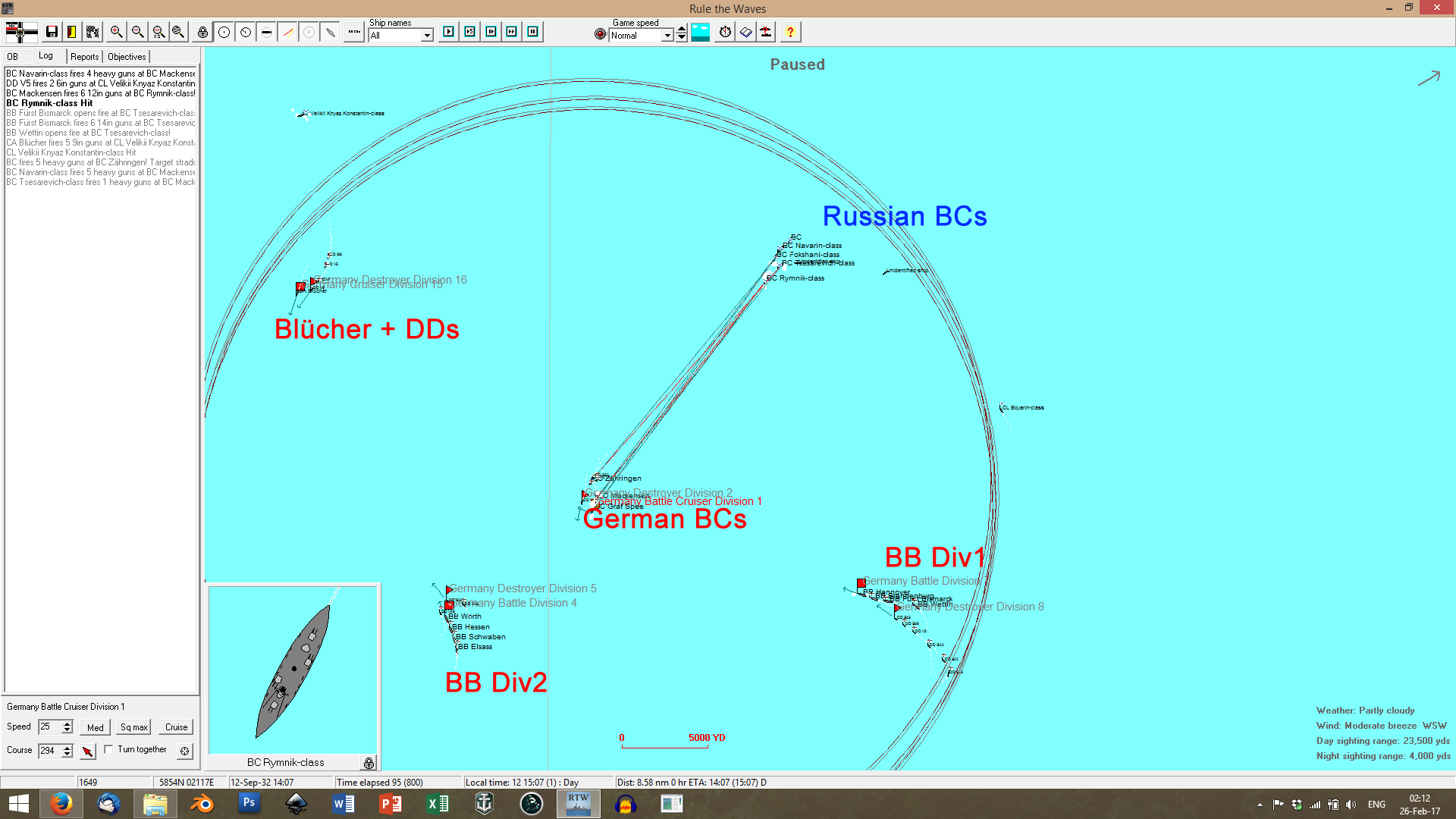Toggle the range circle display button
Viewport: 1456px width, 819px height.
pyautogui.click(x=224, y=32)
